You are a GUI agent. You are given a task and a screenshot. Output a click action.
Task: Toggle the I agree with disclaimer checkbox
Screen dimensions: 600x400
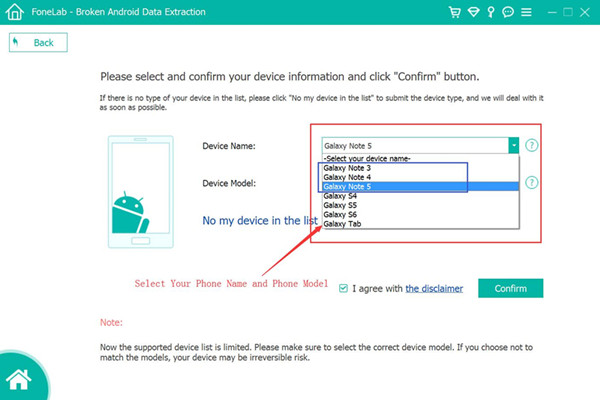click(343, 288)
